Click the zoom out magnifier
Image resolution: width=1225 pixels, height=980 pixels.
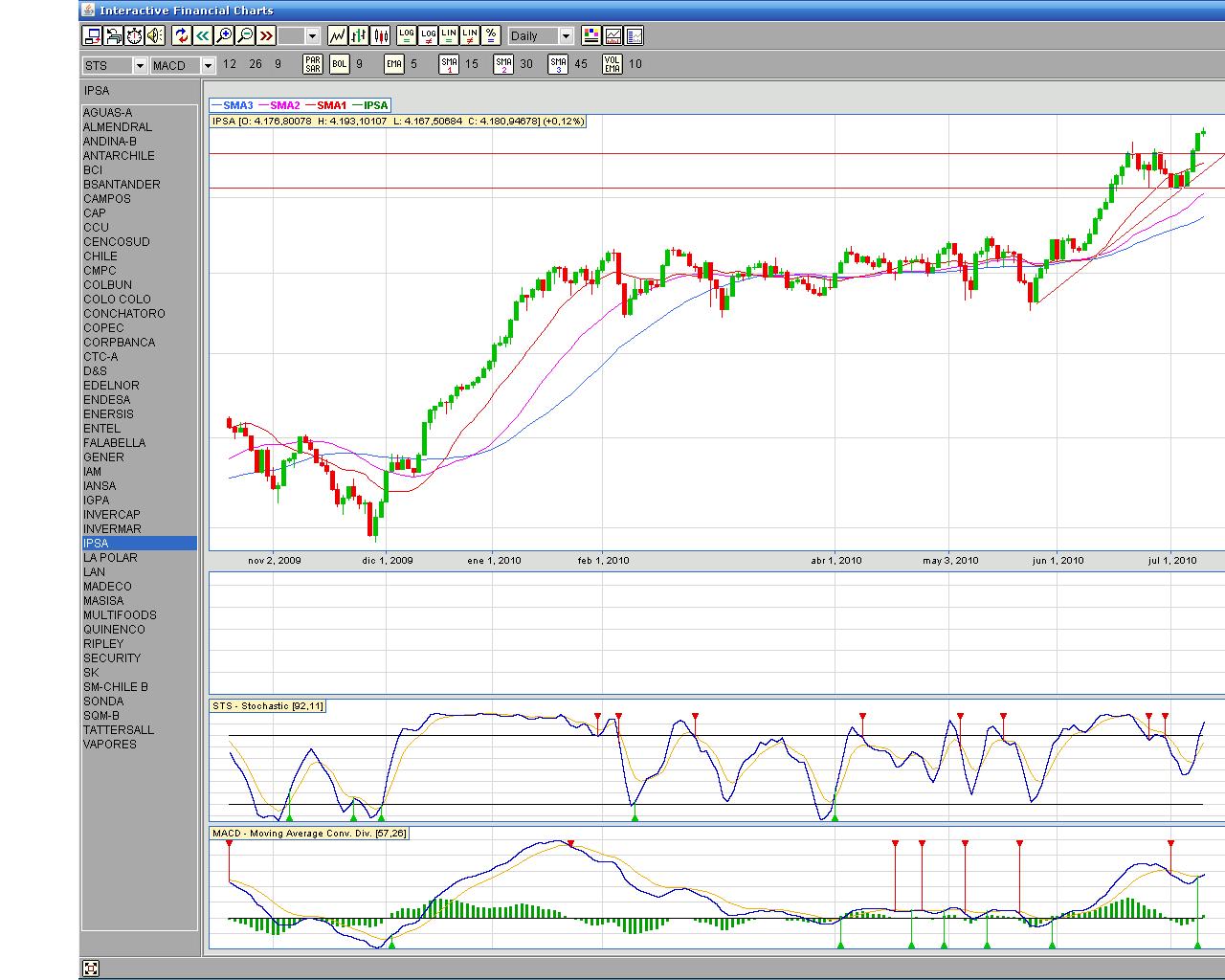(245, 35)
